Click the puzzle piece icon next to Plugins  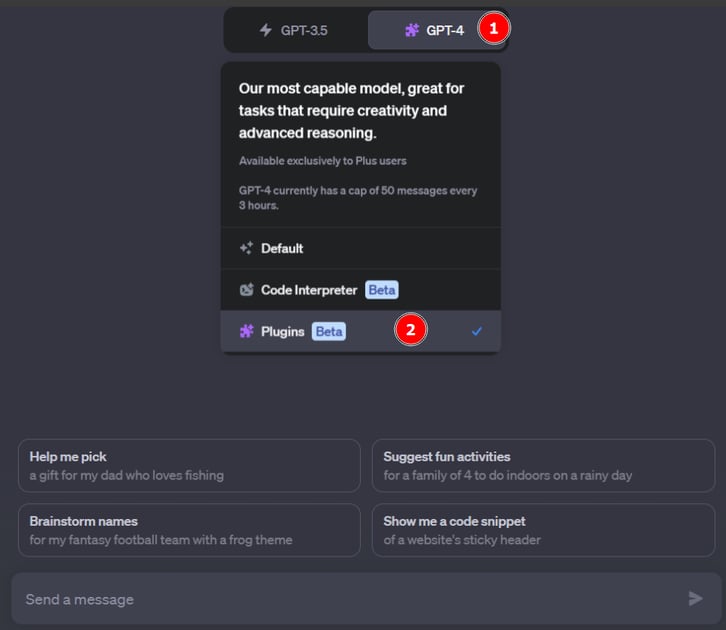pos(246,331)
